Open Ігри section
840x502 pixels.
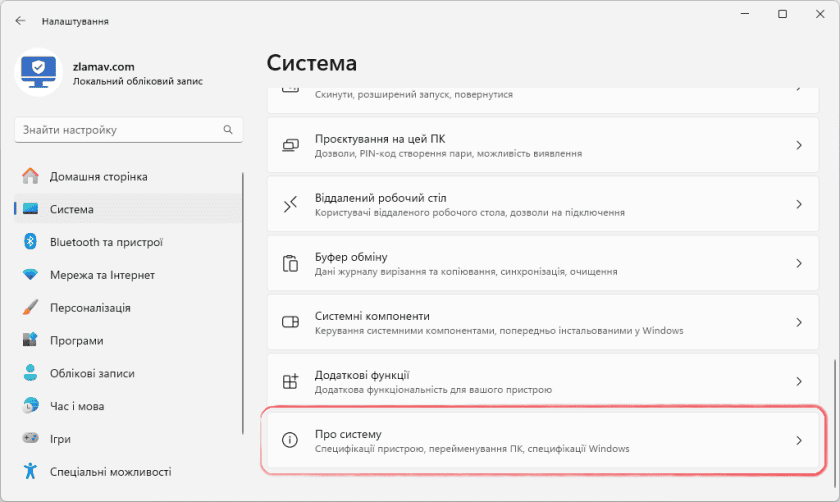[x=128, y=438]
